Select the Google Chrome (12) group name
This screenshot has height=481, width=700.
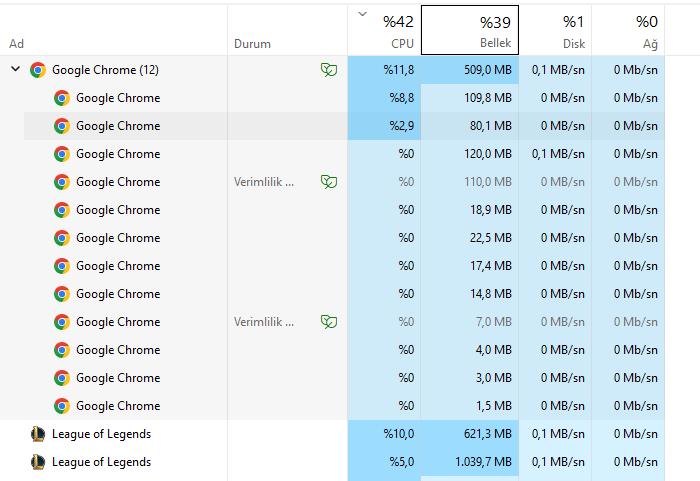coord(105,70)
